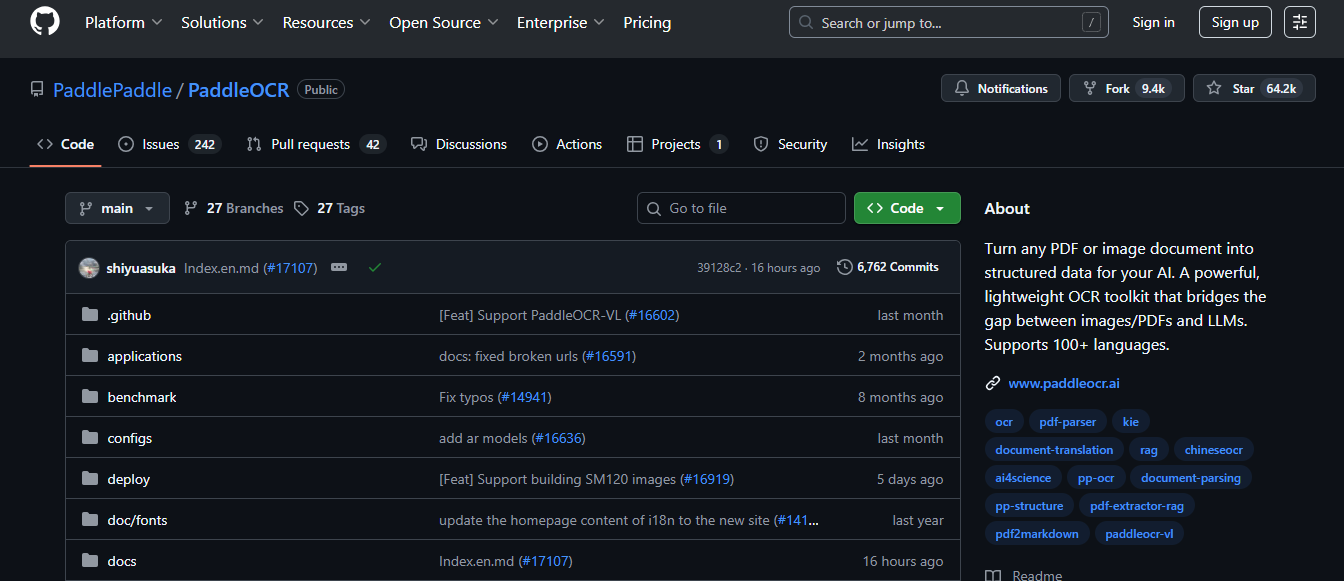
Task: Star the PaddleOCR repository
Action: 1232,88
